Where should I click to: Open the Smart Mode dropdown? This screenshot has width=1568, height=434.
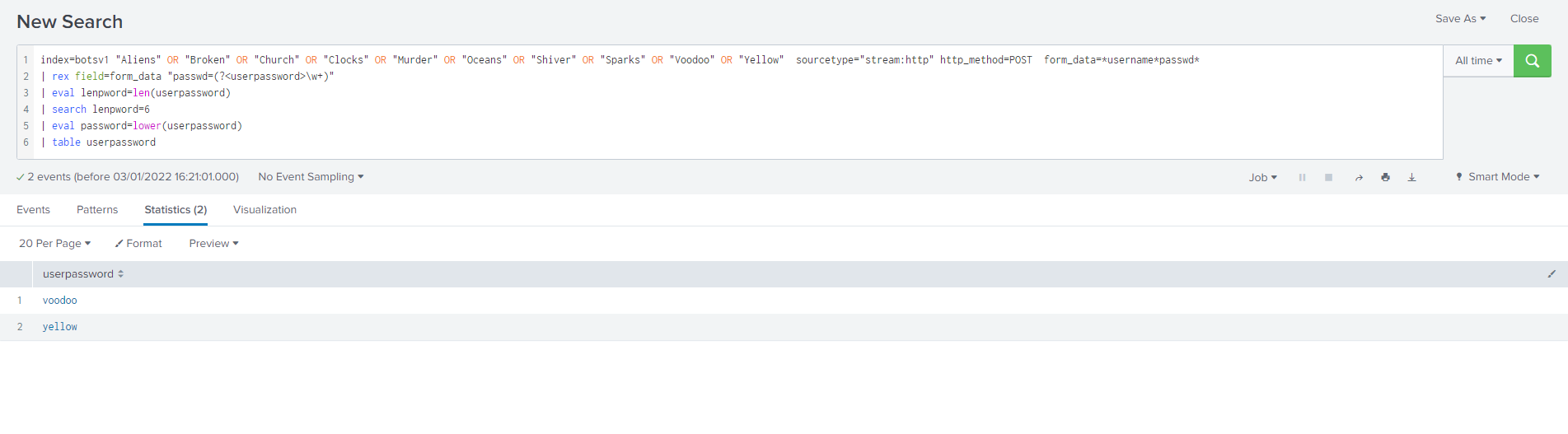(x=1497, y=177)
